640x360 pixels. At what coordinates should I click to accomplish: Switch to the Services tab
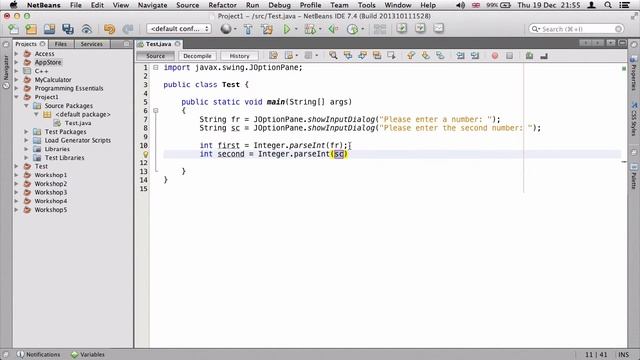pos(91,44)
